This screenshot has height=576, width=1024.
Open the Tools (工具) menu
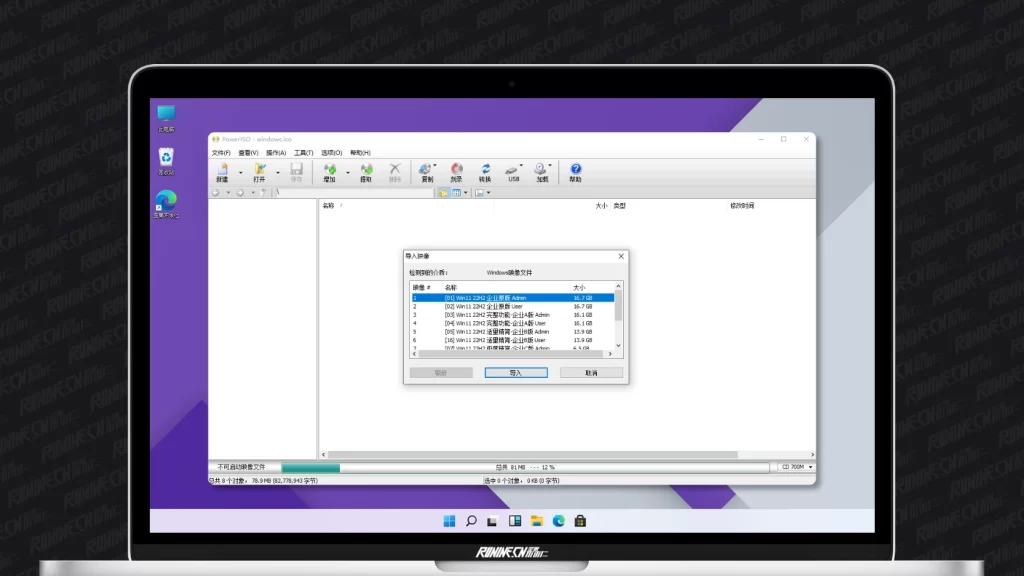[303, 153]
